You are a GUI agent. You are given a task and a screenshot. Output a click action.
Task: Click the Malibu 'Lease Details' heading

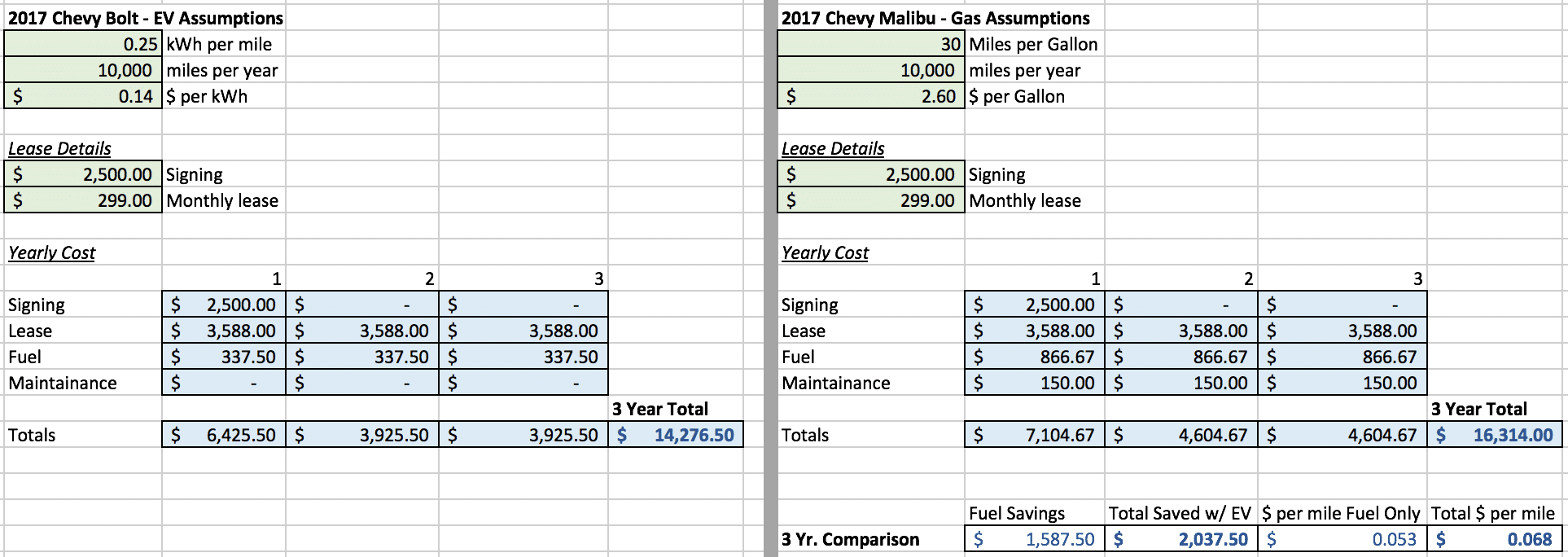coord(833,148)
